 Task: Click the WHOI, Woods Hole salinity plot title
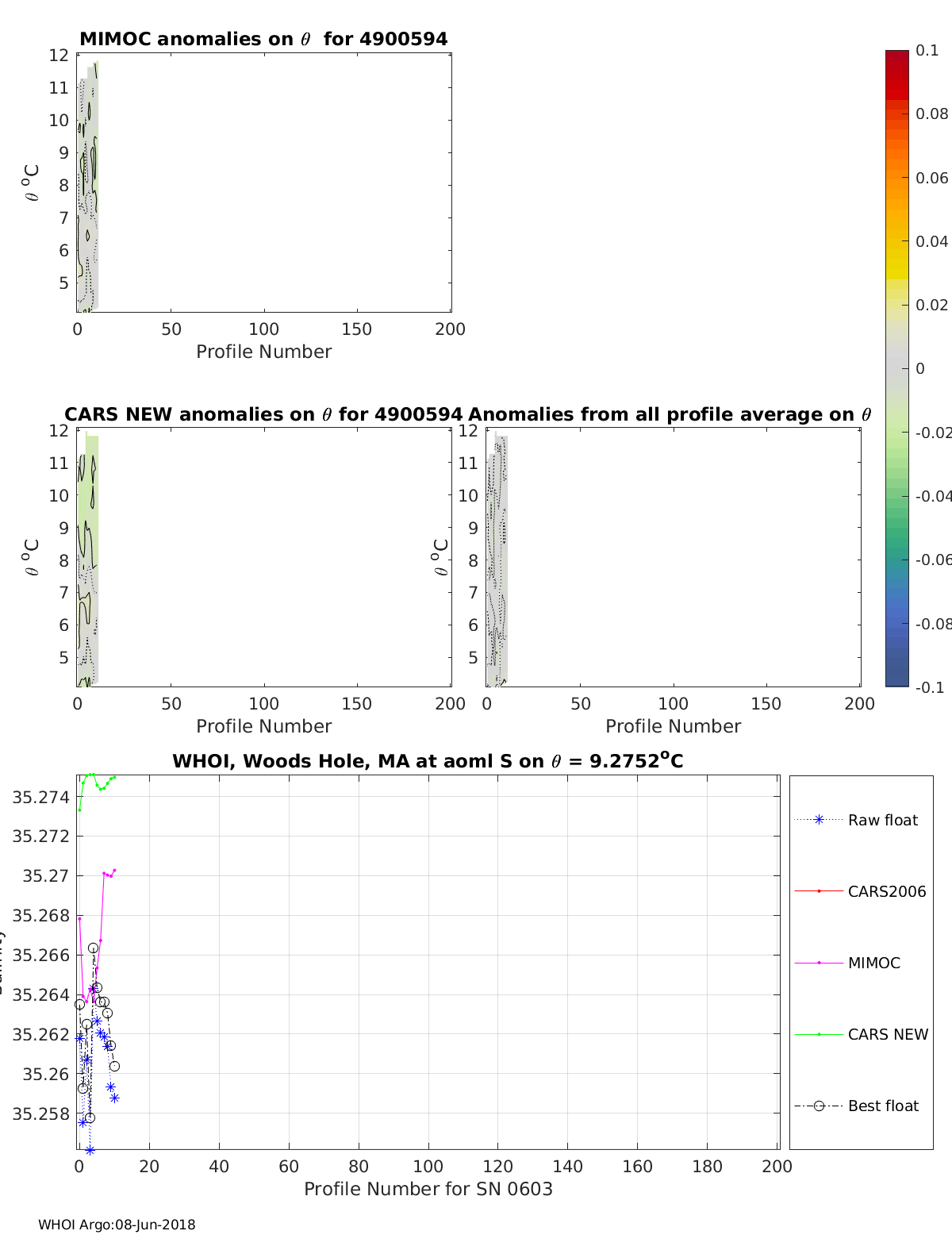[428, 761]
